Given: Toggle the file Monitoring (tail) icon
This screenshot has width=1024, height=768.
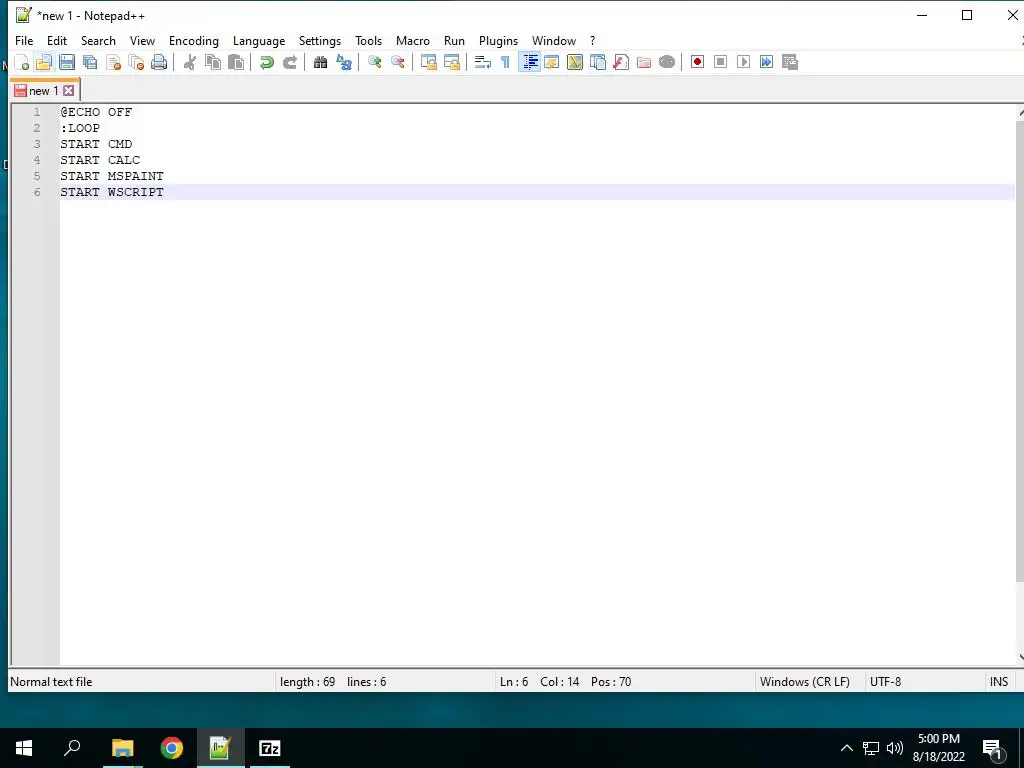Looking at the screenshot, I should point(667,62).
